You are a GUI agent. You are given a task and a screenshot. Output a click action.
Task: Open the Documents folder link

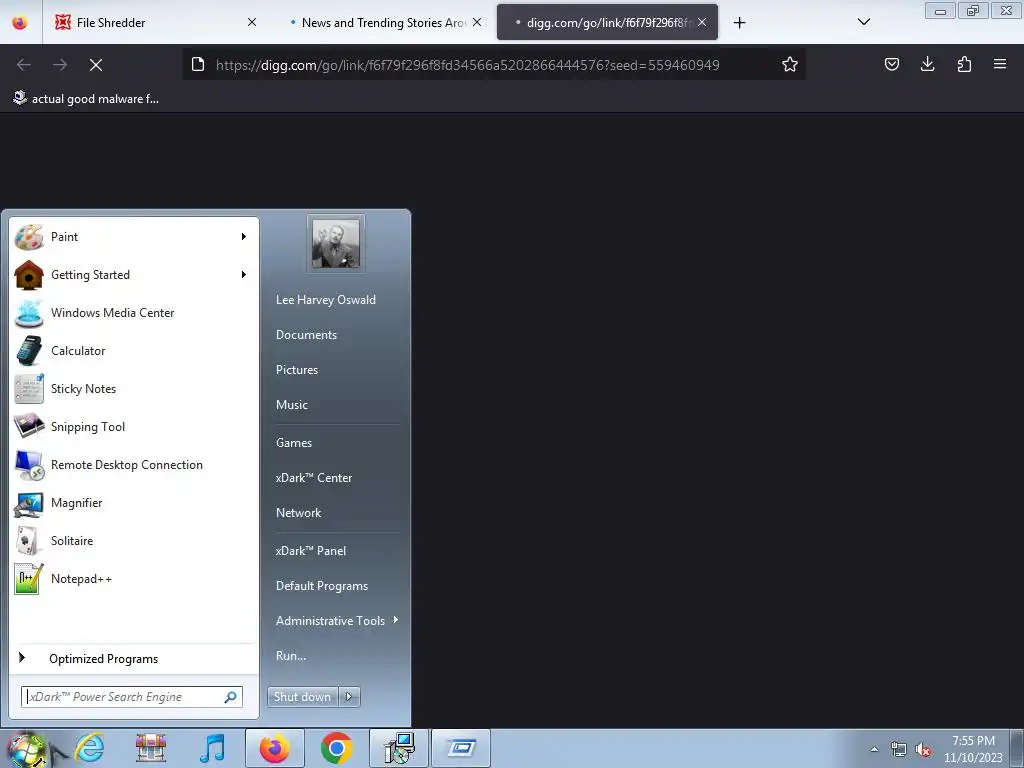[306, 334]
